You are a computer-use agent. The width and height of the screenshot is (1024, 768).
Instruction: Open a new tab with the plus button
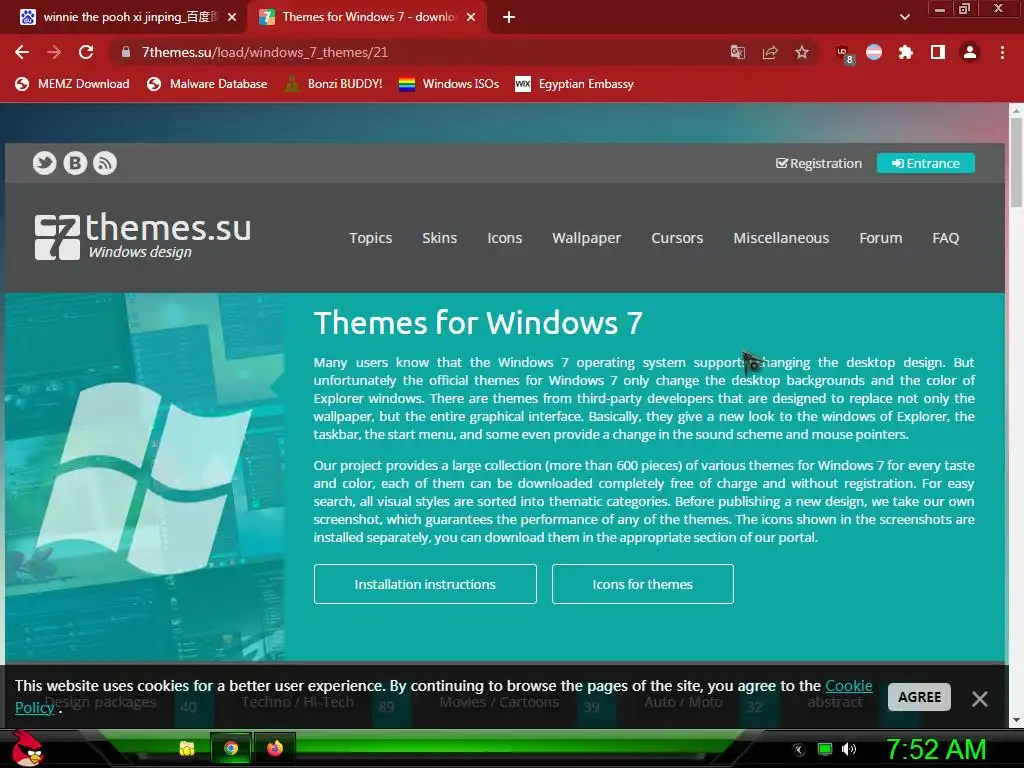(x=509, y=17)
